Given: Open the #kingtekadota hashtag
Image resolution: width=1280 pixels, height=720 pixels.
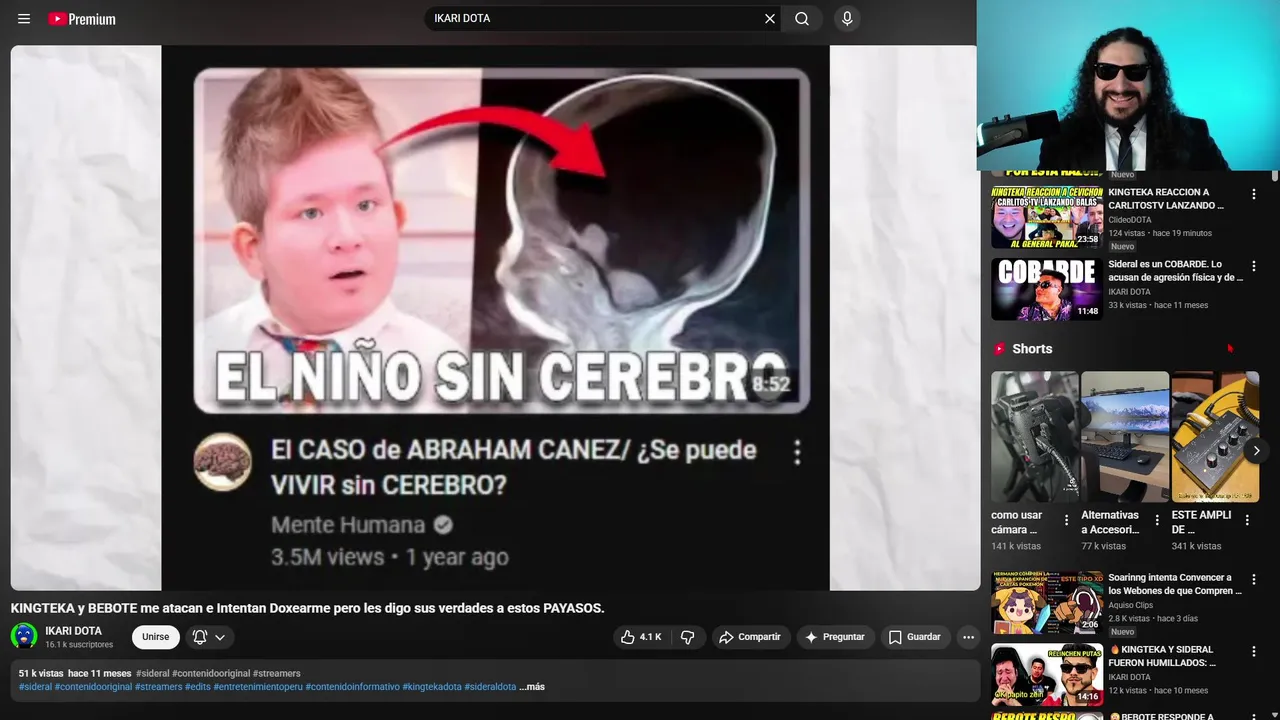Looking at the screenshot, I should [x=432, y=687].
